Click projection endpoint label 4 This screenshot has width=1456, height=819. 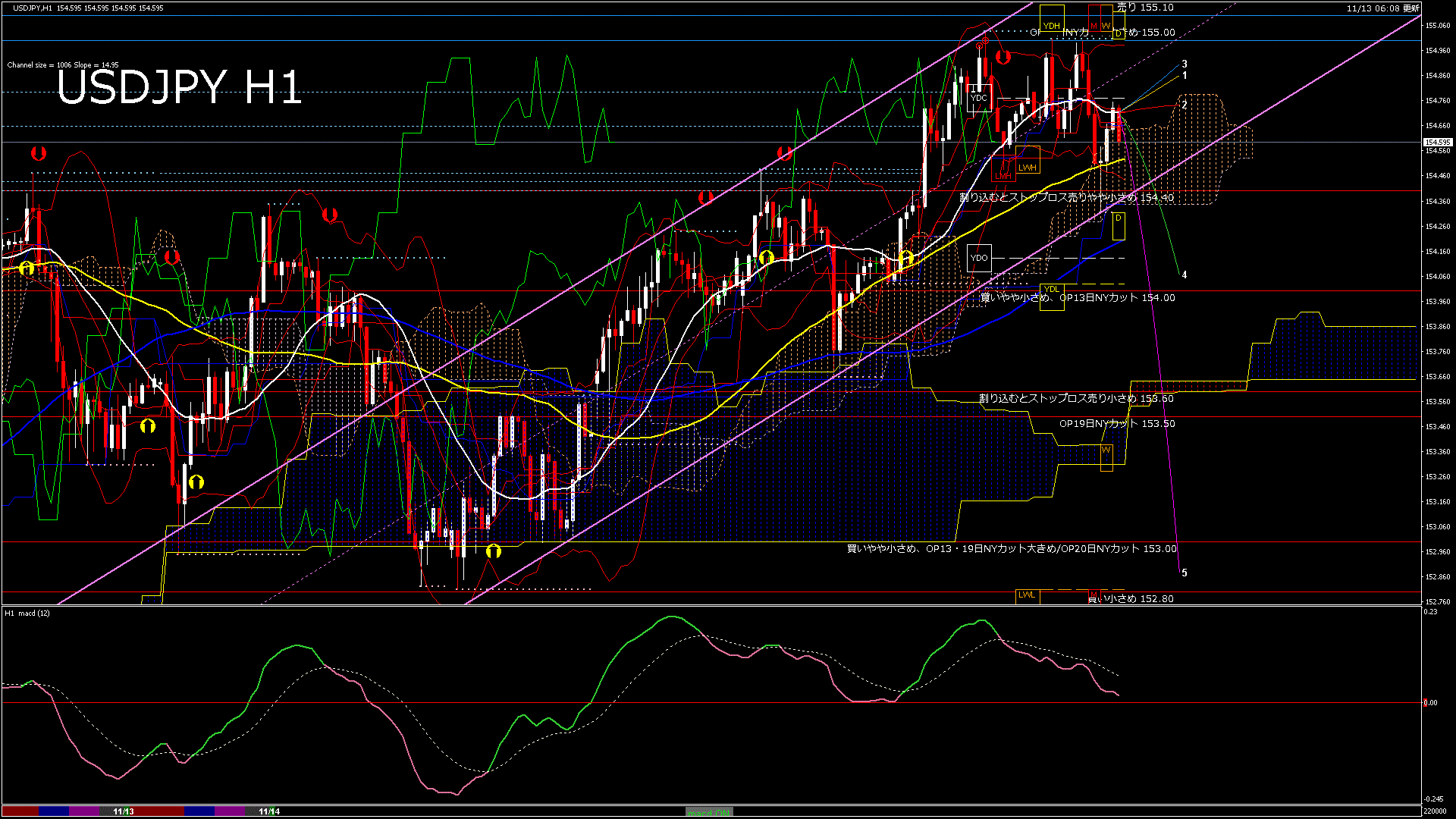coord(1185,275)
